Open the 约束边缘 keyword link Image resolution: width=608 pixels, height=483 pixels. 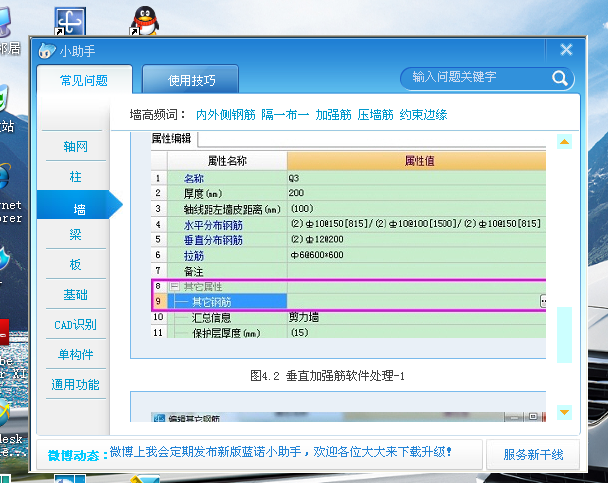coord(423,115)
